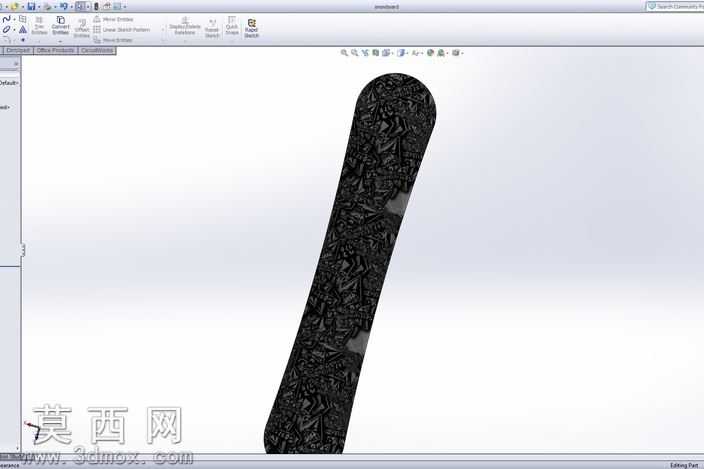Expand the Spline tool dropdown arrow
This screenshot has height=469, width=704.
14,20
